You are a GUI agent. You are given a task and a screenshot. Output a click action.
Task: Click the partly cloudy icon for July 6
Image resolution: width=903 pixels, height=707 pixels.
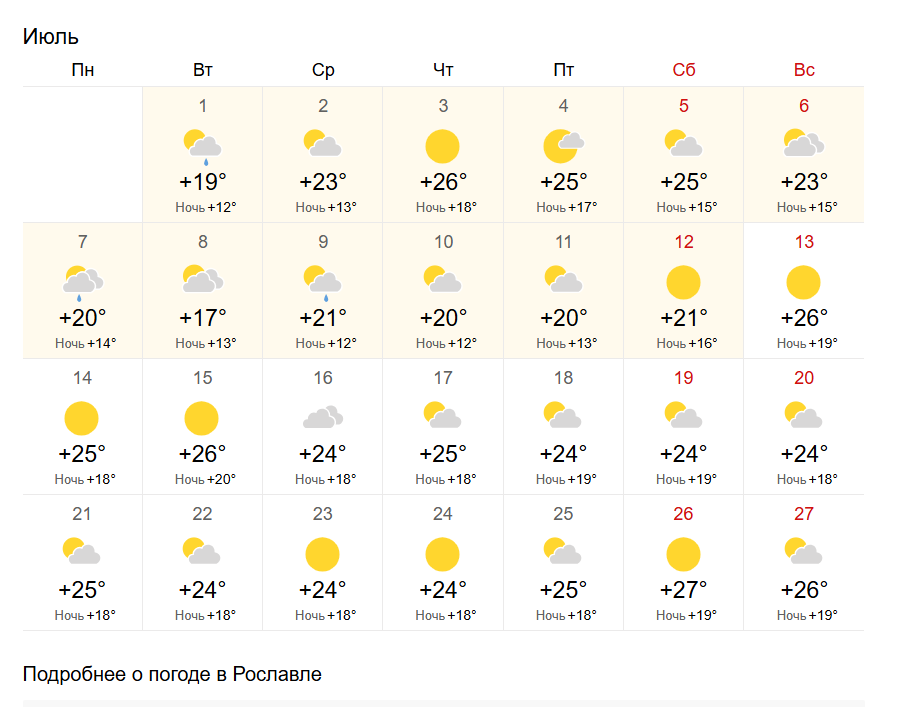(x=803, y=146)
